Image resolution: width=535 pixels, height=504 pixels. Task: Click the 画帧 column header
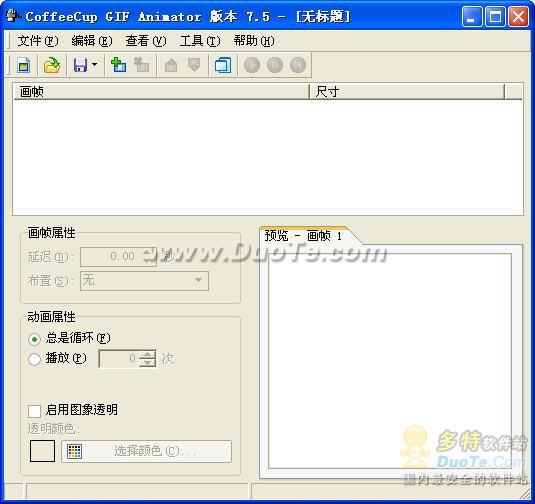[161, 92]
